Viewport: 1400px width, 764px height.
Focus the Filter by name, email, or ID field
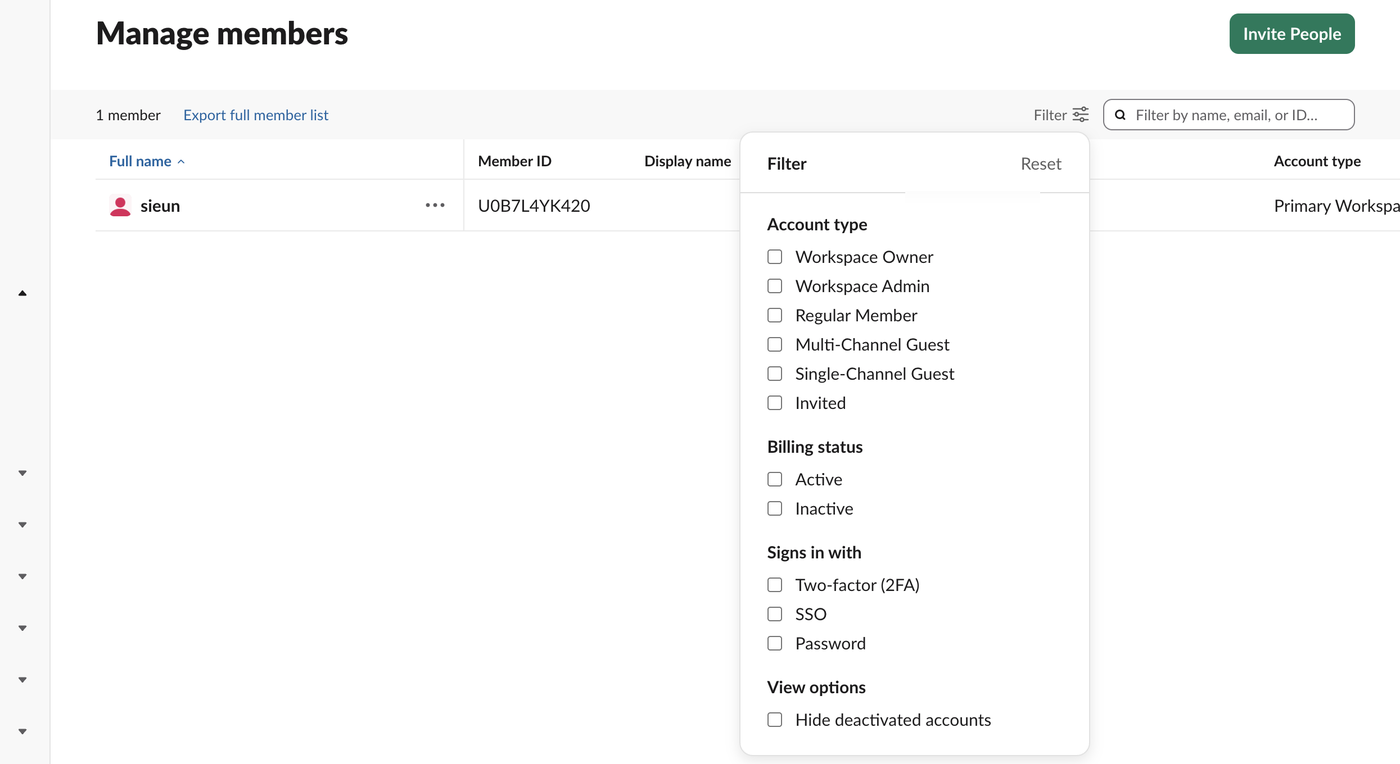pyautogui.click(x=1229, y=115)
